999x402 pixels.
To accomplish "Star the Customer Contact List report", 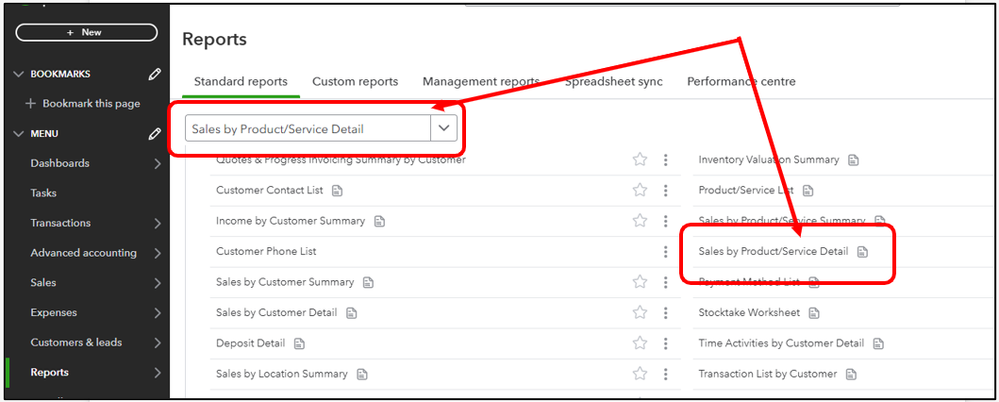I will pyautogui.click(x=640, y=190).
